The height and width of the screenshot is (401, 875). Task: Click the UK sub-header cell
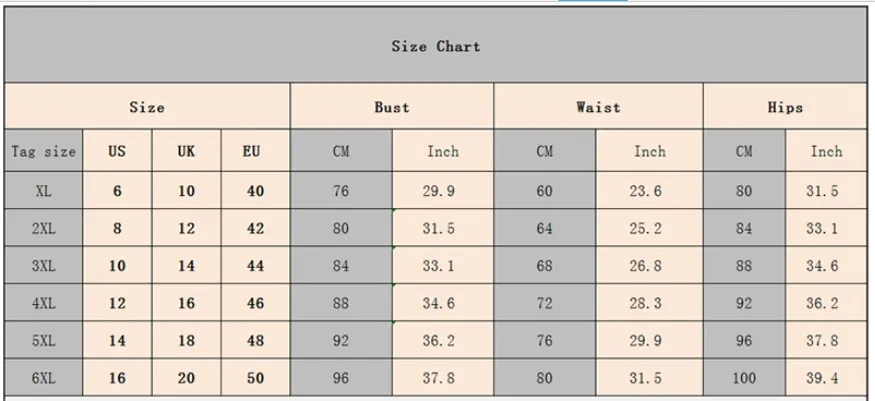pyautogui.click(x=186, y=151)
